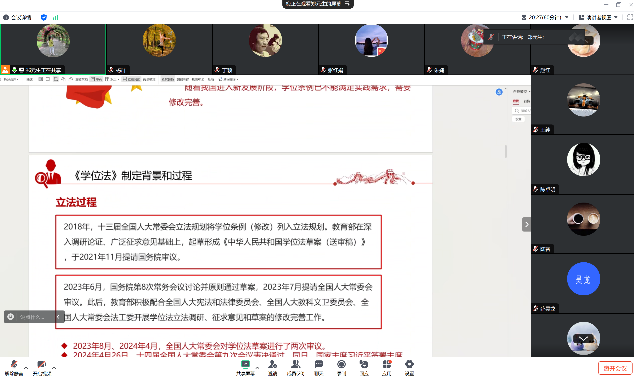Screen dimensions: 634x381
Task: Unmute the microphone in the bottom toolbar
Action: click(14, 367)
